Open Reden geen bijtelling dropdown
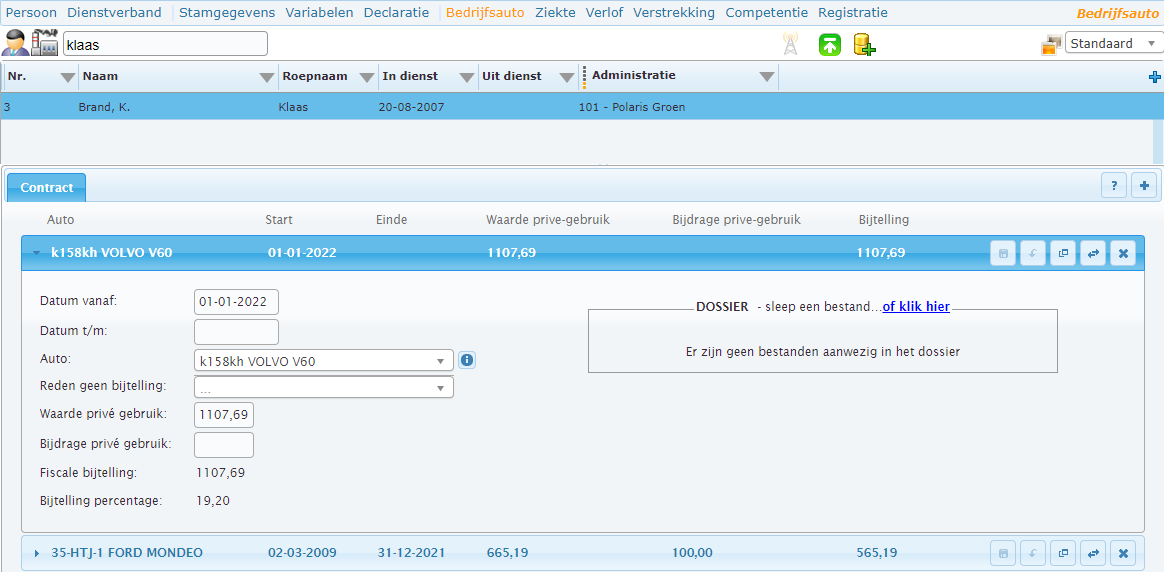Screen dimensions: 1164x572 323,388
